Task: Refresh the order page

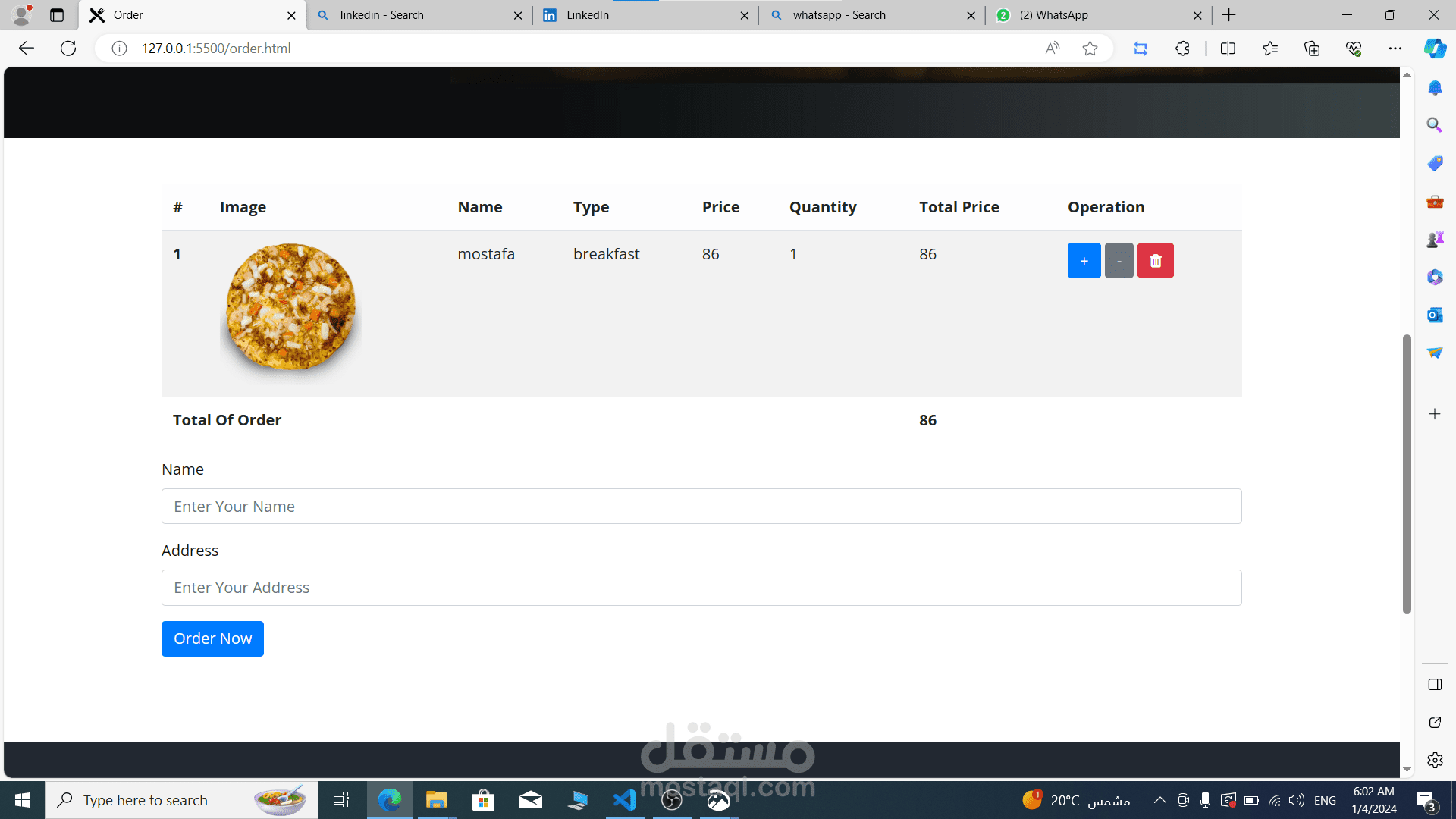Action: 68,49
